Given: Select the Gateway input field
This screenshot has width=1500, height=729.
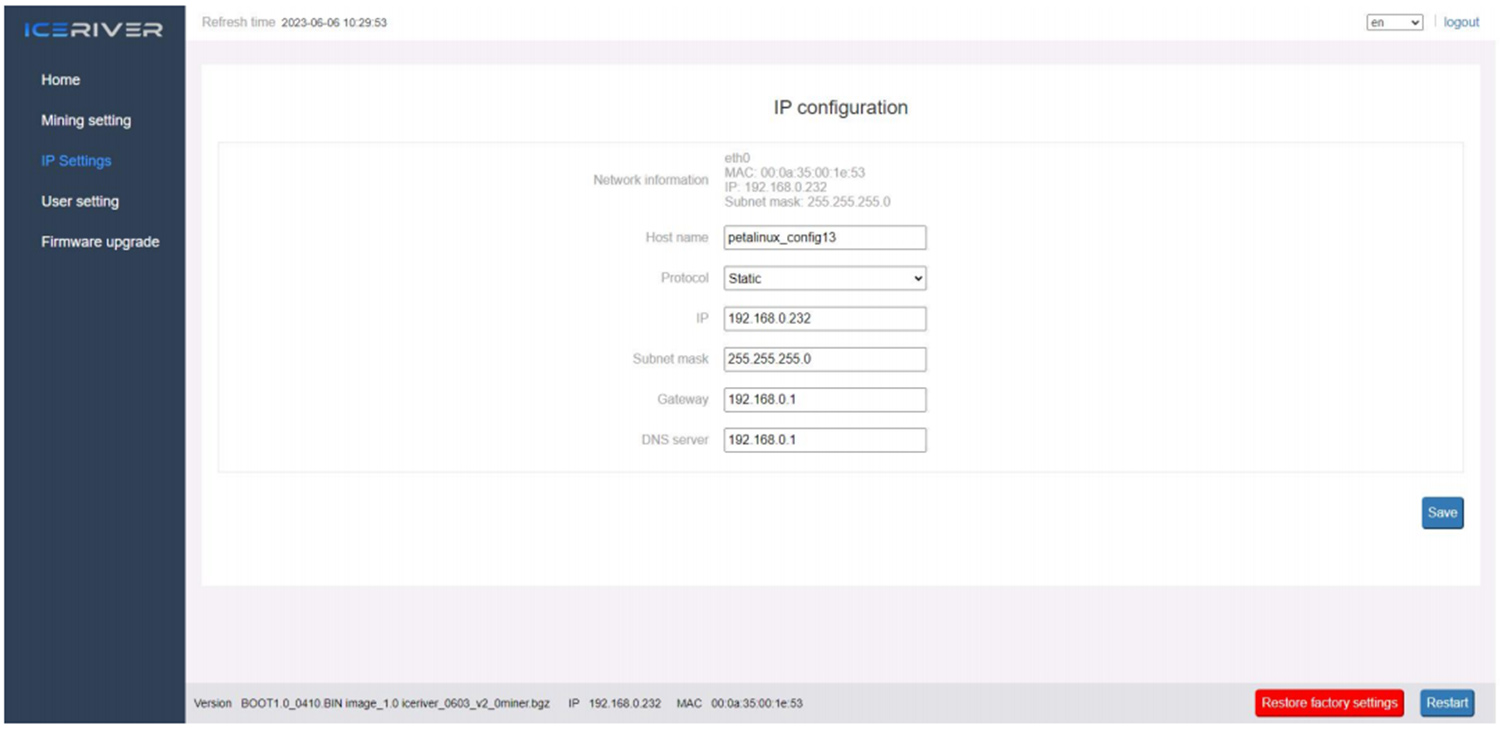Looking at the screenshot, I should click(x=824, y=400).
